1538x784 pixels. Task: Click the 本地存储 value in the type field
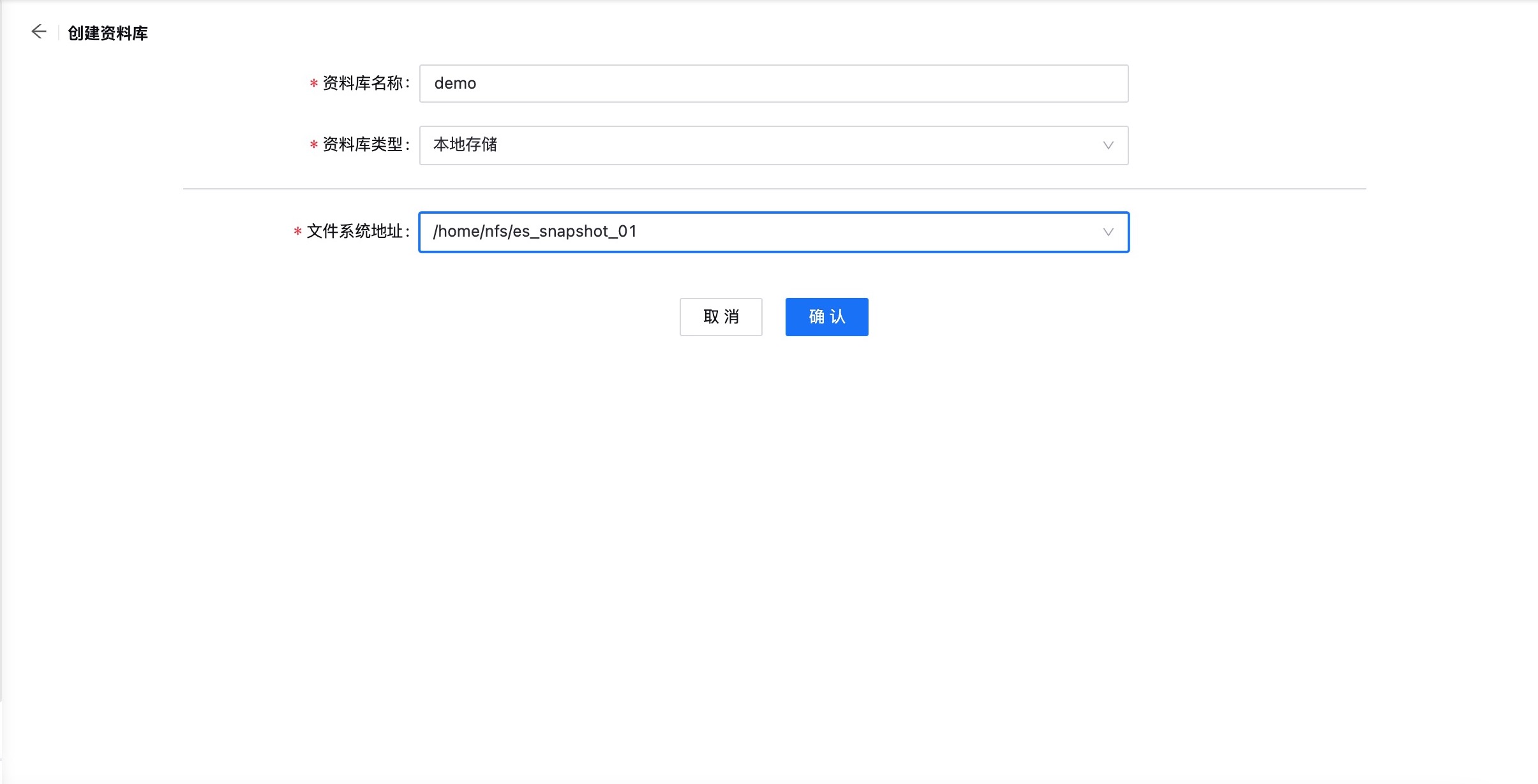coord(467,145)
